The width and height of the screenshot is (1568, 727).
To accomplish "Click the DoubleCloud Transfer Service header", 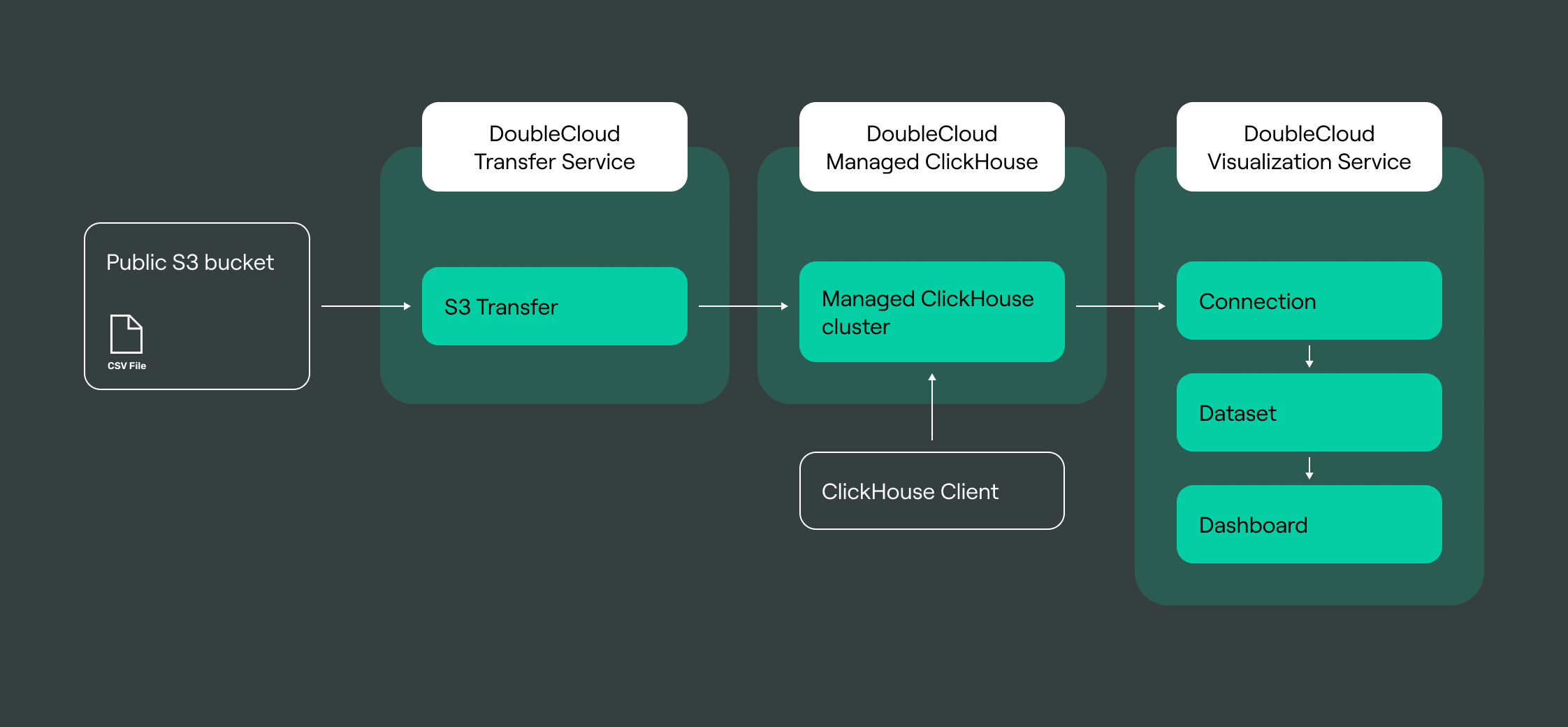I will (x=555, y=147).
